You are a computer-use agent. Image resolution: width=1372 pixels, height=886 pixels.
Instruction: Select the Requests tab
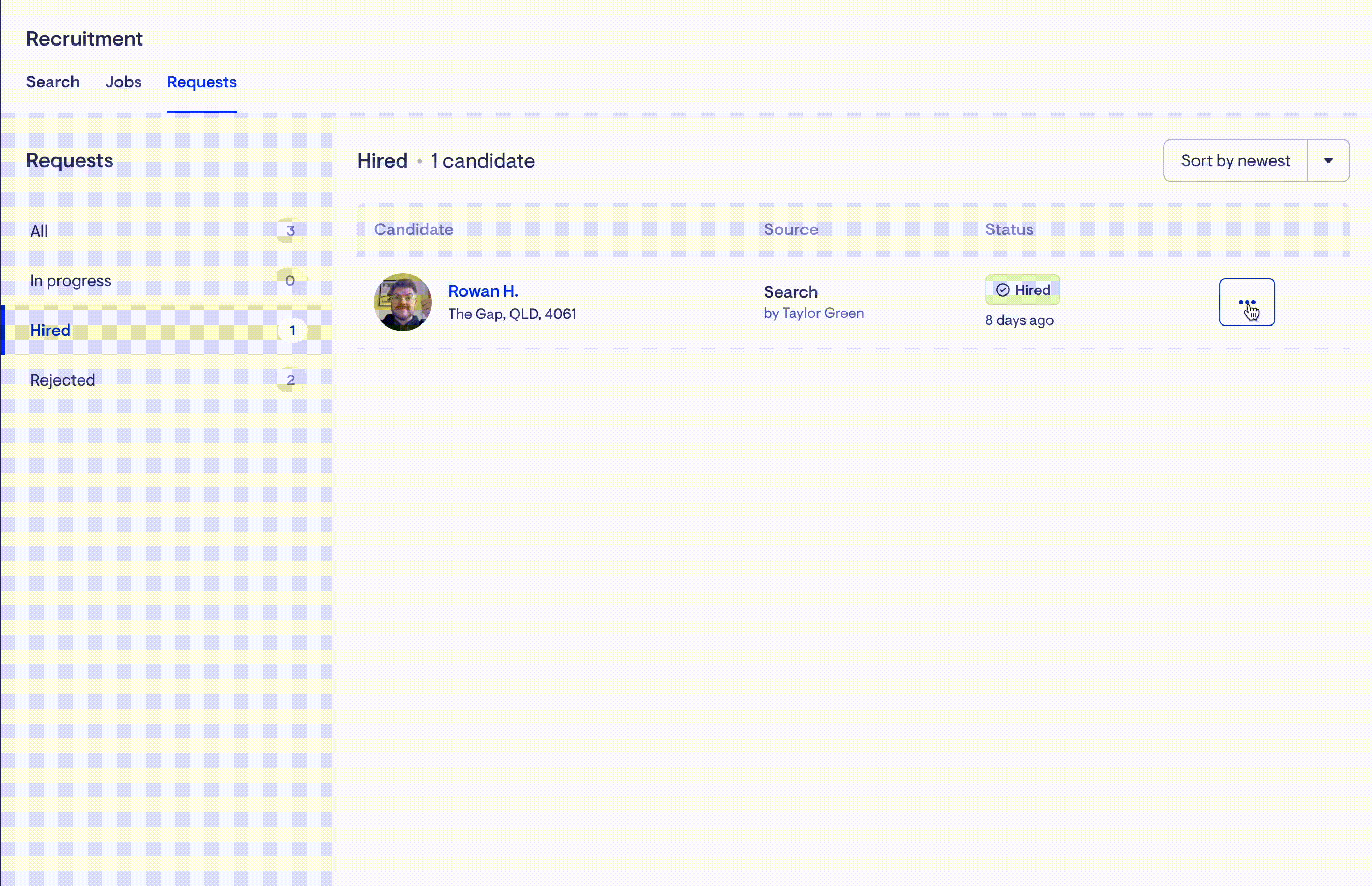201,82
